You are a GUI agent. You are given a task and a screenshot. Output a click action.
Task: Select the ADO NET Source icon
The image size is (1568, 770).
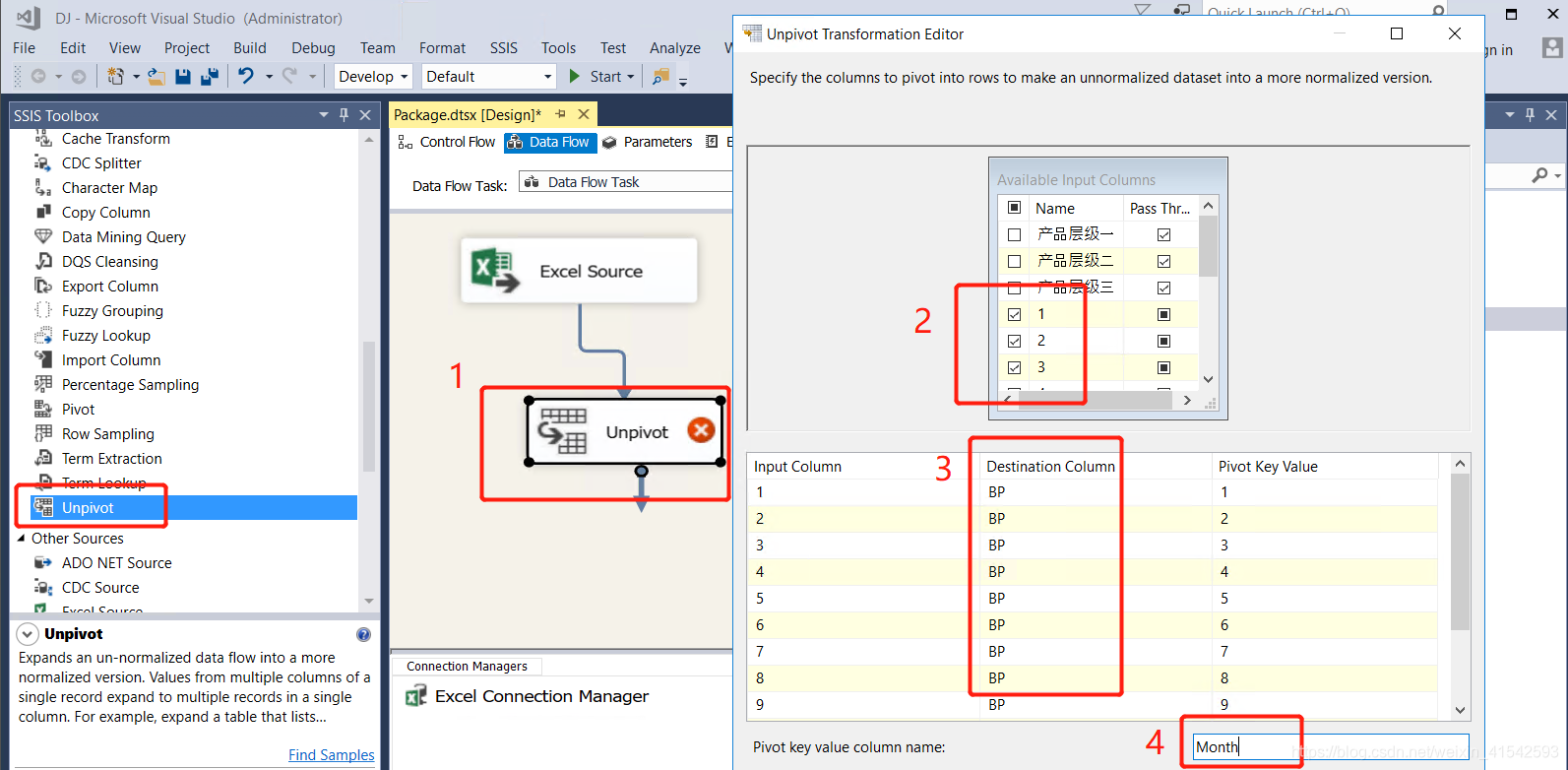point(43,562)
